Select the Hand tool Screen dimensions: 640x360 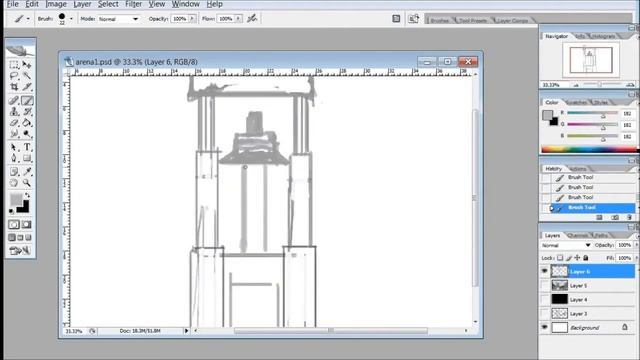click(14, 183)
